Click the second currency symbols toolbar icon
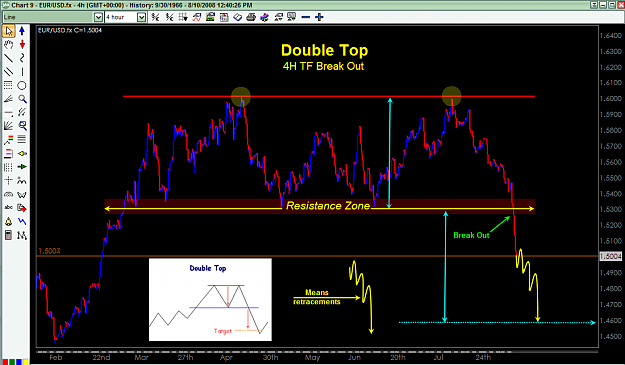The height and width of the screenshot is (365, 625). [169, 17]
